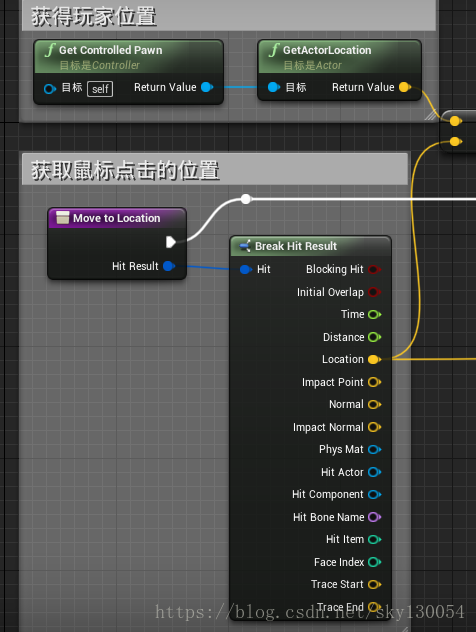476x632 pixels.
Task: Click the 目标是Controller subtitle text
Action: tap(100, 65)
